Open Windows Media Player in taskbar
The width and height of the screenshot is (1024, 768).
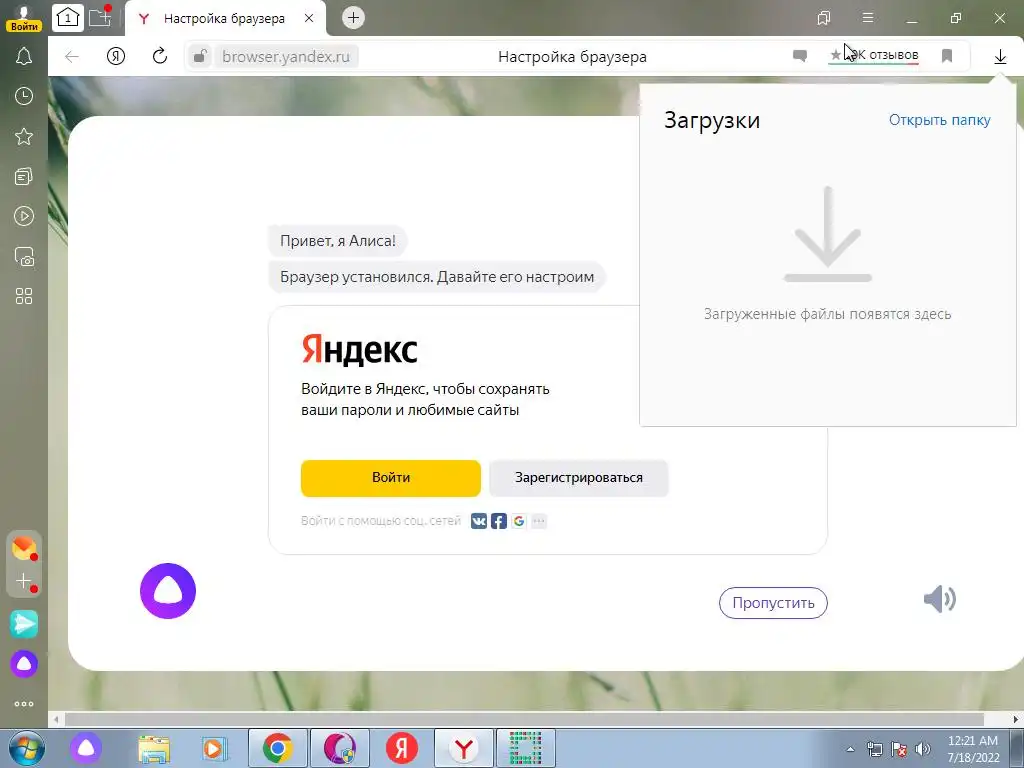pyautogui.click(x=214, y=748)
